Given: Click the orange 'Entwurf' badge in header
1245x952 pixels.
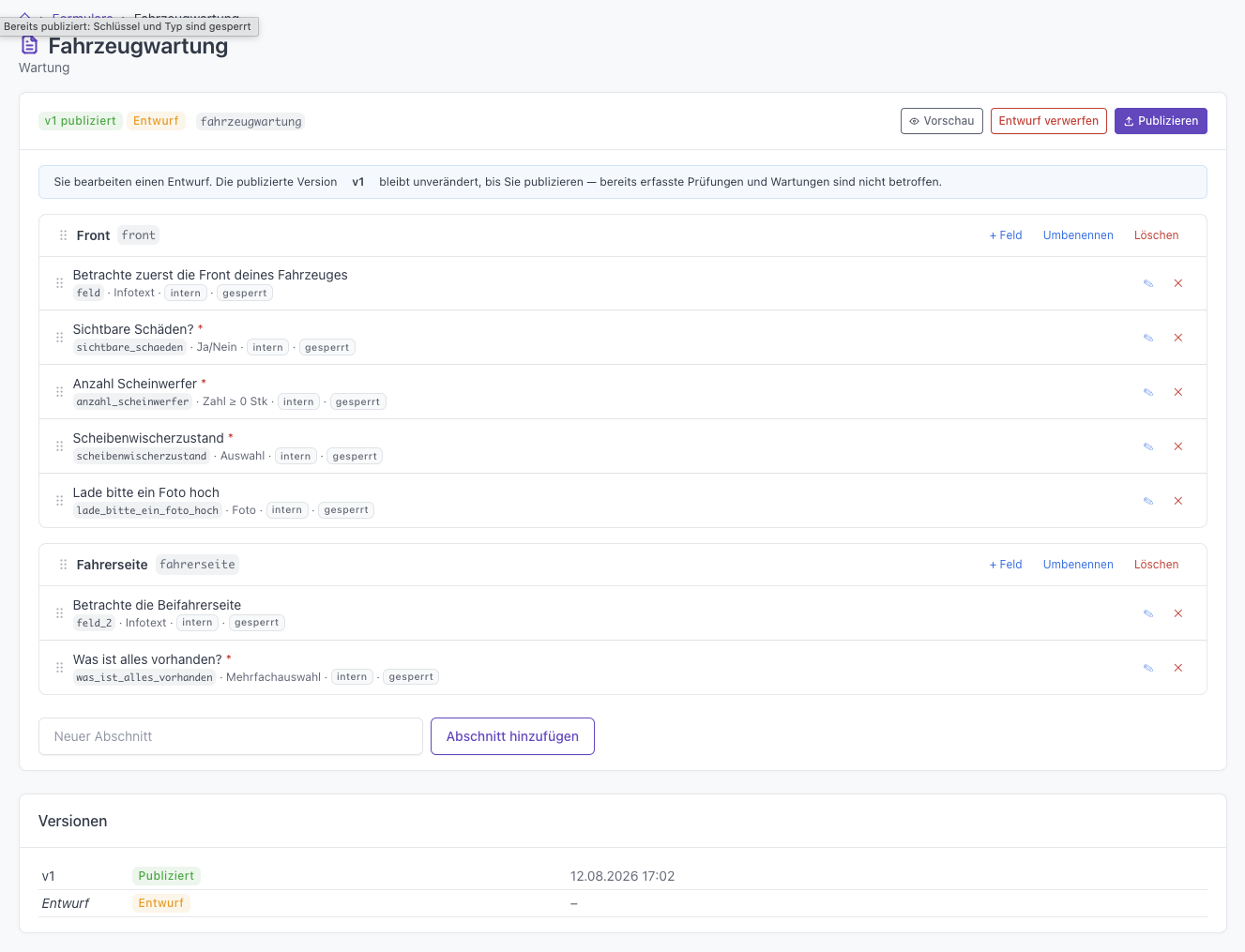Looking at the screenshot, I should tap(156, 121).
